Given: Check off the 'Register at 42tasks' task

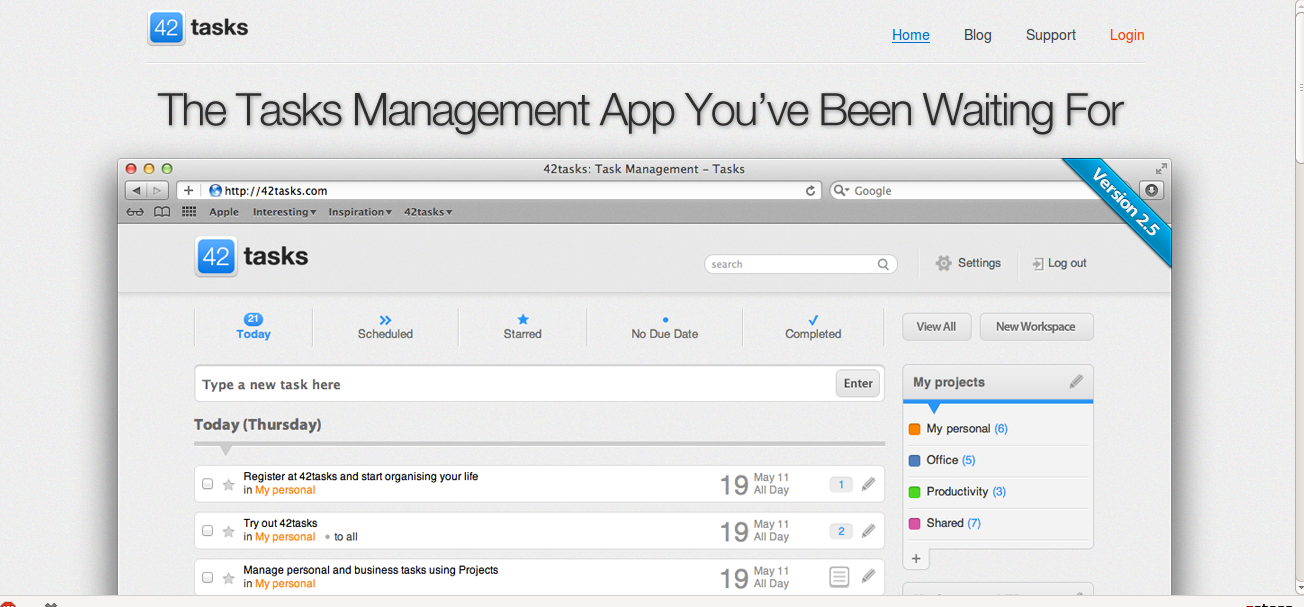Looking at the screenshot, I should [208, 484].
